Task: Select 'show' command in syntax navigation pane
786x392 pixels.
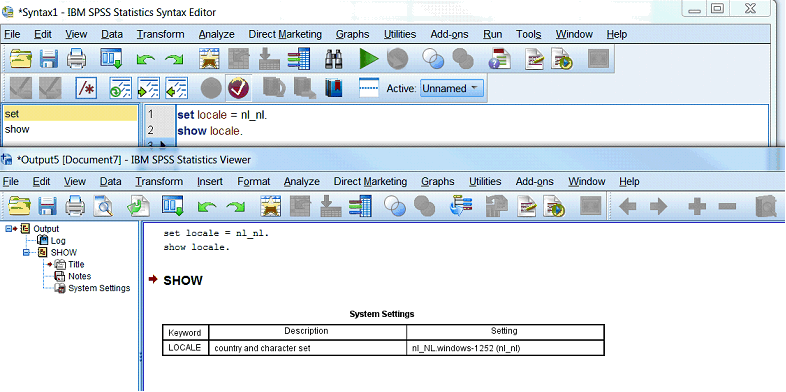Action: coord(70,129)
